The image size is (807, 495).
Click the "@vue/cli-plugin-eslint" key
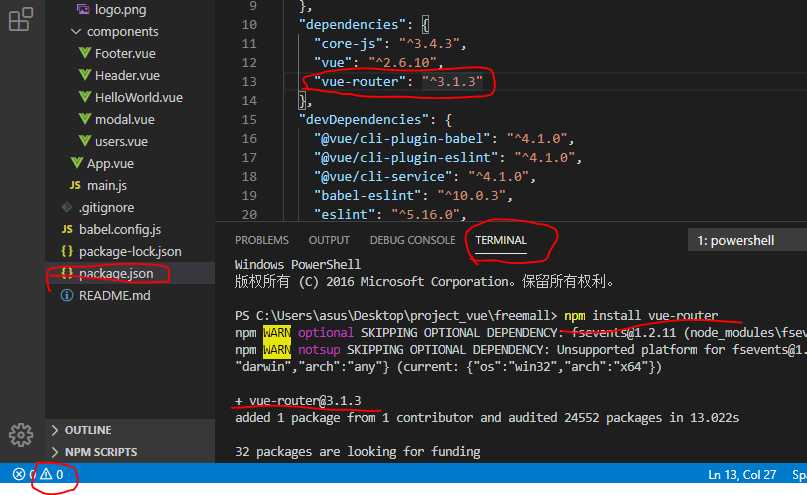(406, 157)
